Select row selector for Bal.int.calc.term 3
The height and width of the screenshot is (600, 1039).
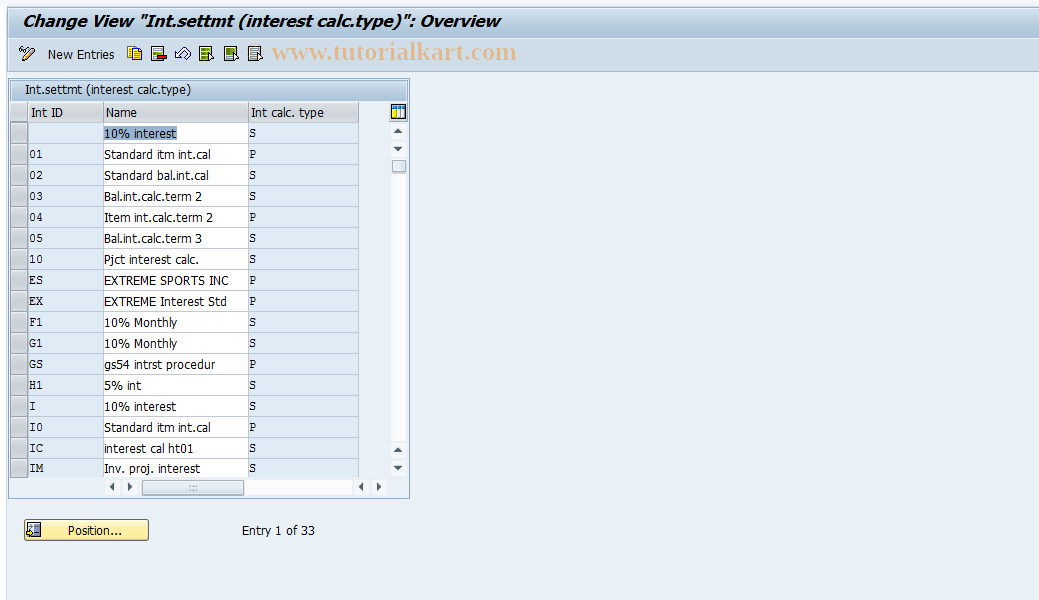click(19, 239)
